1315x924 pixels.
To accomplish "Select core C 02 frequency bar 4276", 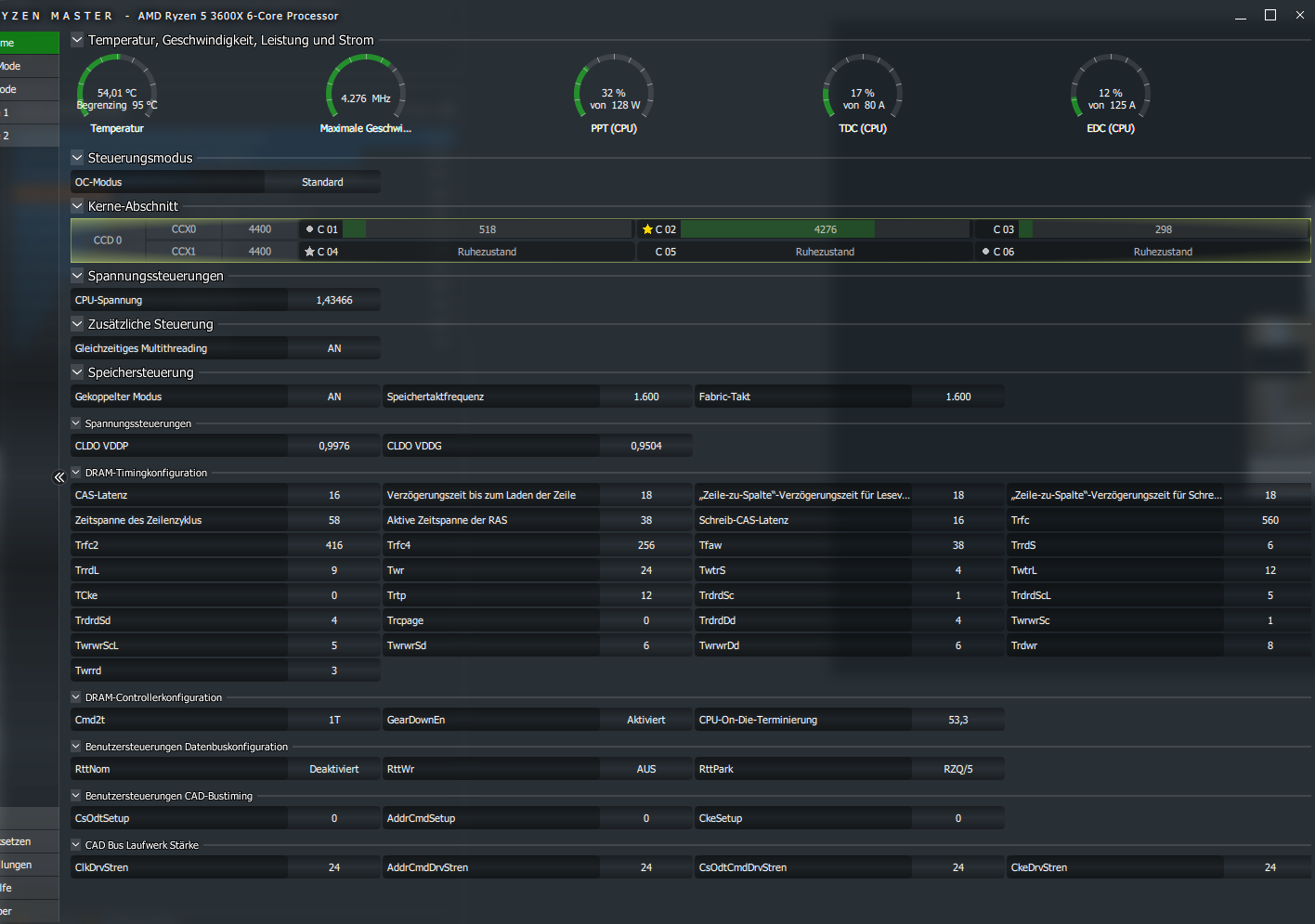I will [x=826, y=229].
